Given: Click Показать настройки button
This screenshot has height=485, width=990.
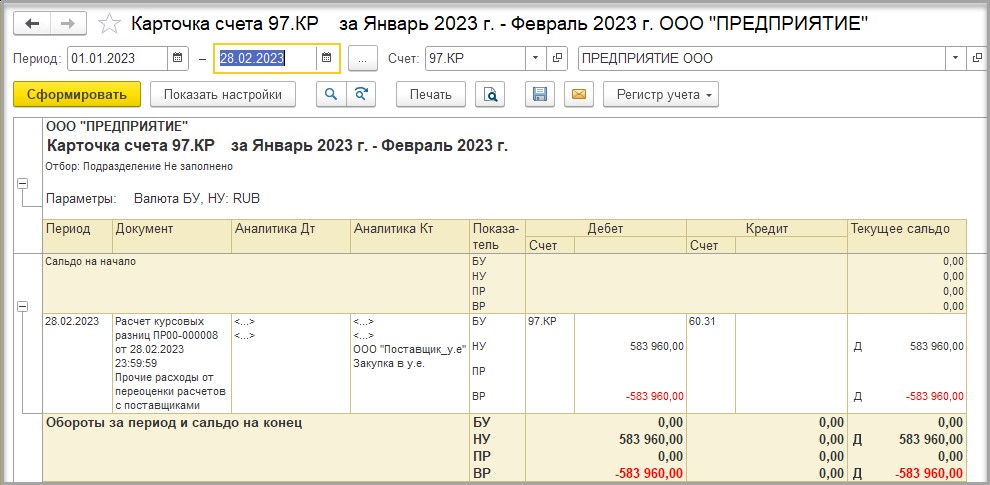Looking at the screenshot, I should (x=223, y=95).
